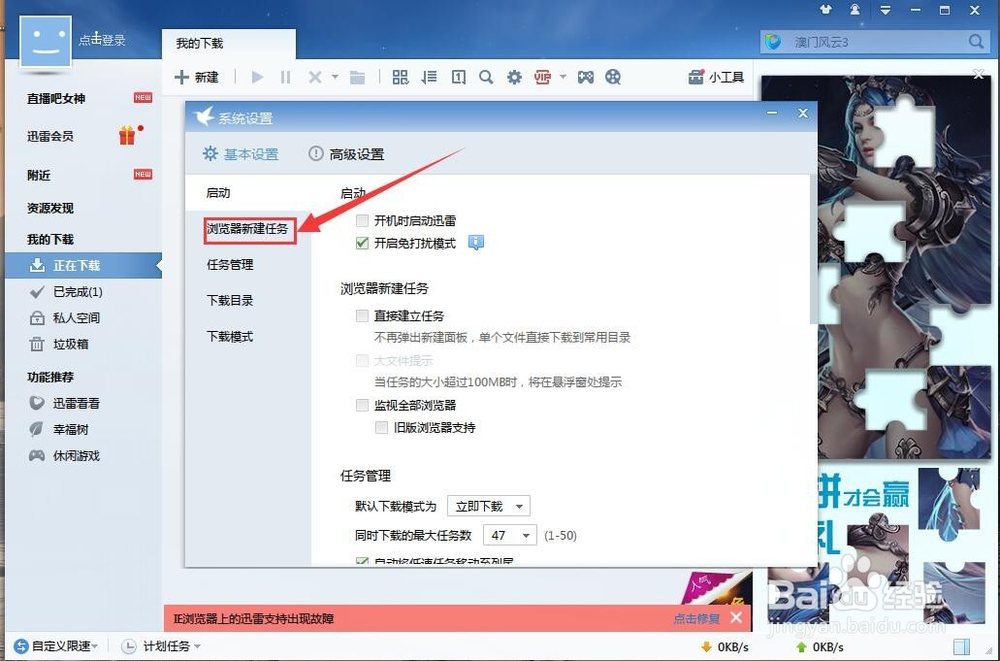The height and width of the screenshot is (661, 1000).
Task: Click the info icon beside 开启免打扰模式
Action: click(476, 242)
